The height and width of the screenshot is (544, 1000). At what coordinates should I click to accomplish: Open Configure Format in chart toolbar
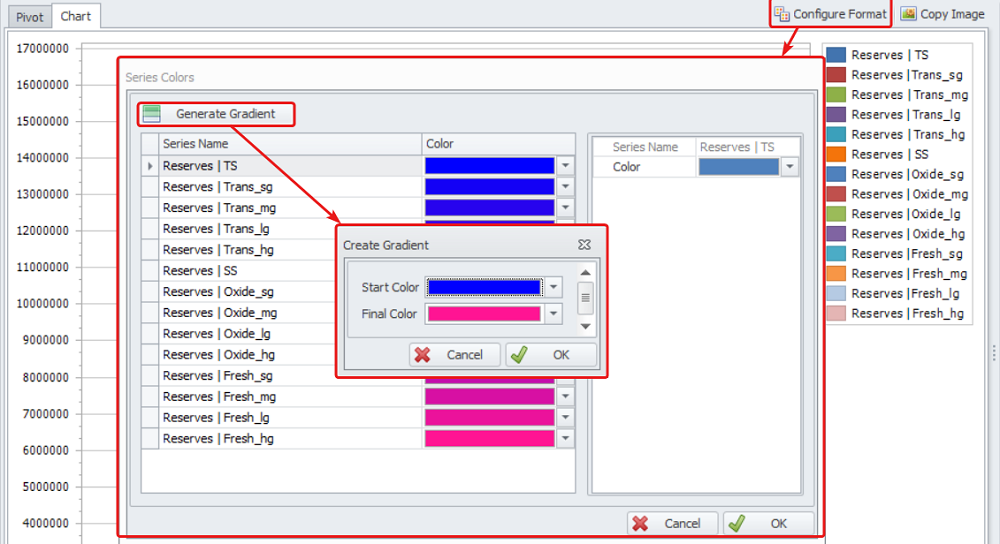click(830, 14)
